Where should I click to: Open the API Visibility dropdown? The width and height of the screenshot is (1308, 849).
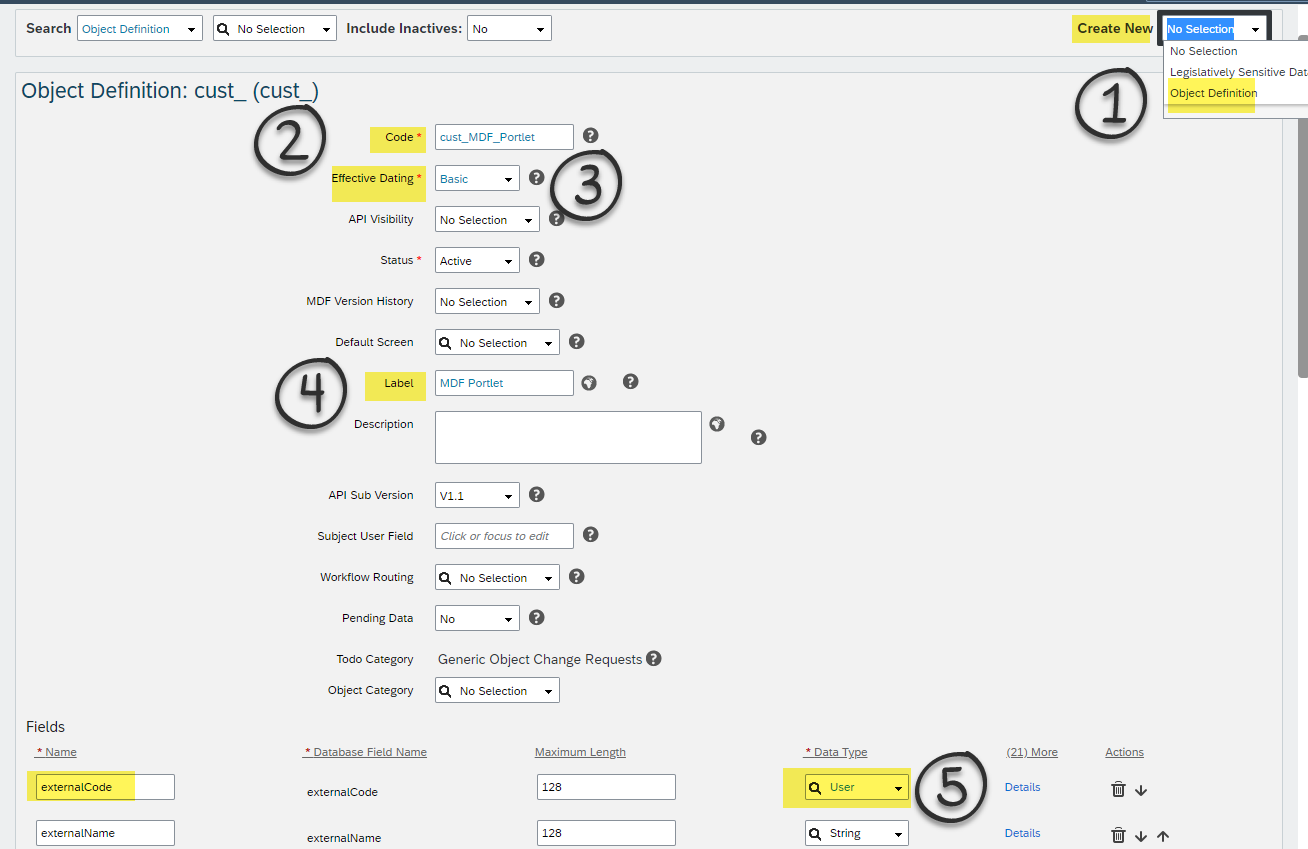coord(487,220)
